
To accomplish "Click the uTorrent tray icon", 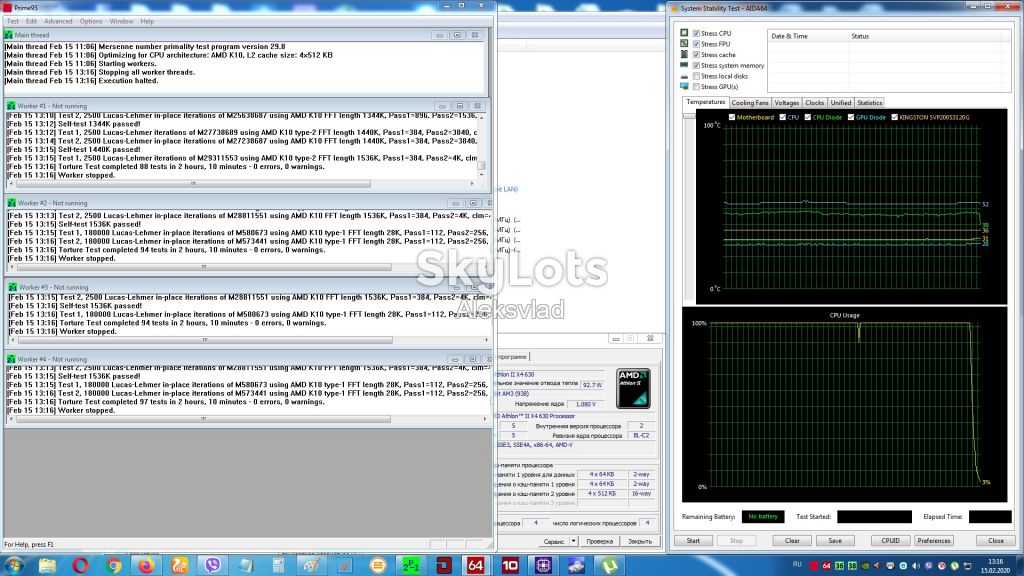I will [954, 566].
